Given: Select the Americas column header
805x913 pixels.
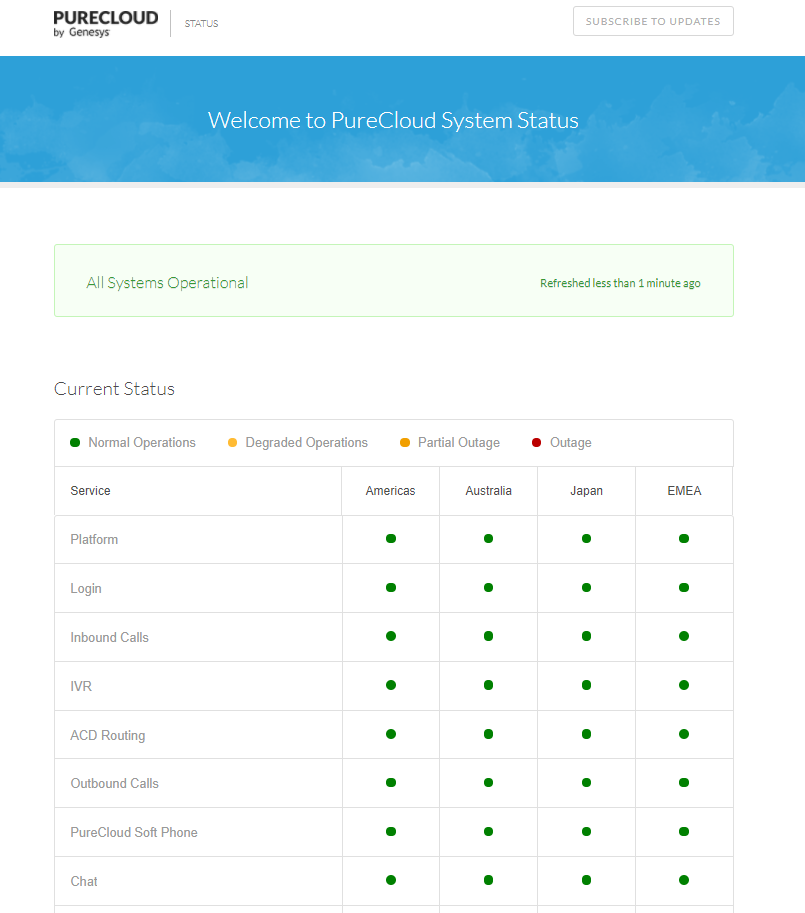Looking at the screenshot, I should click(391, 491).
